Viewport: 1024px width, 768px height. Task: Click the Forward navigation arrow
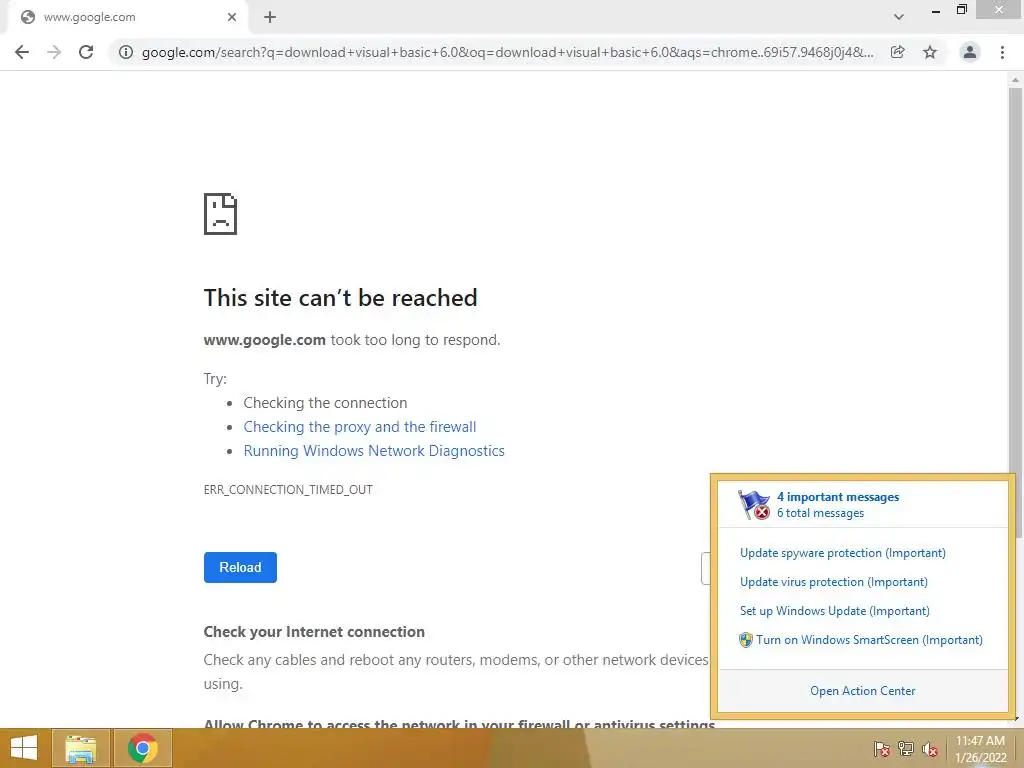pos(54,52)
